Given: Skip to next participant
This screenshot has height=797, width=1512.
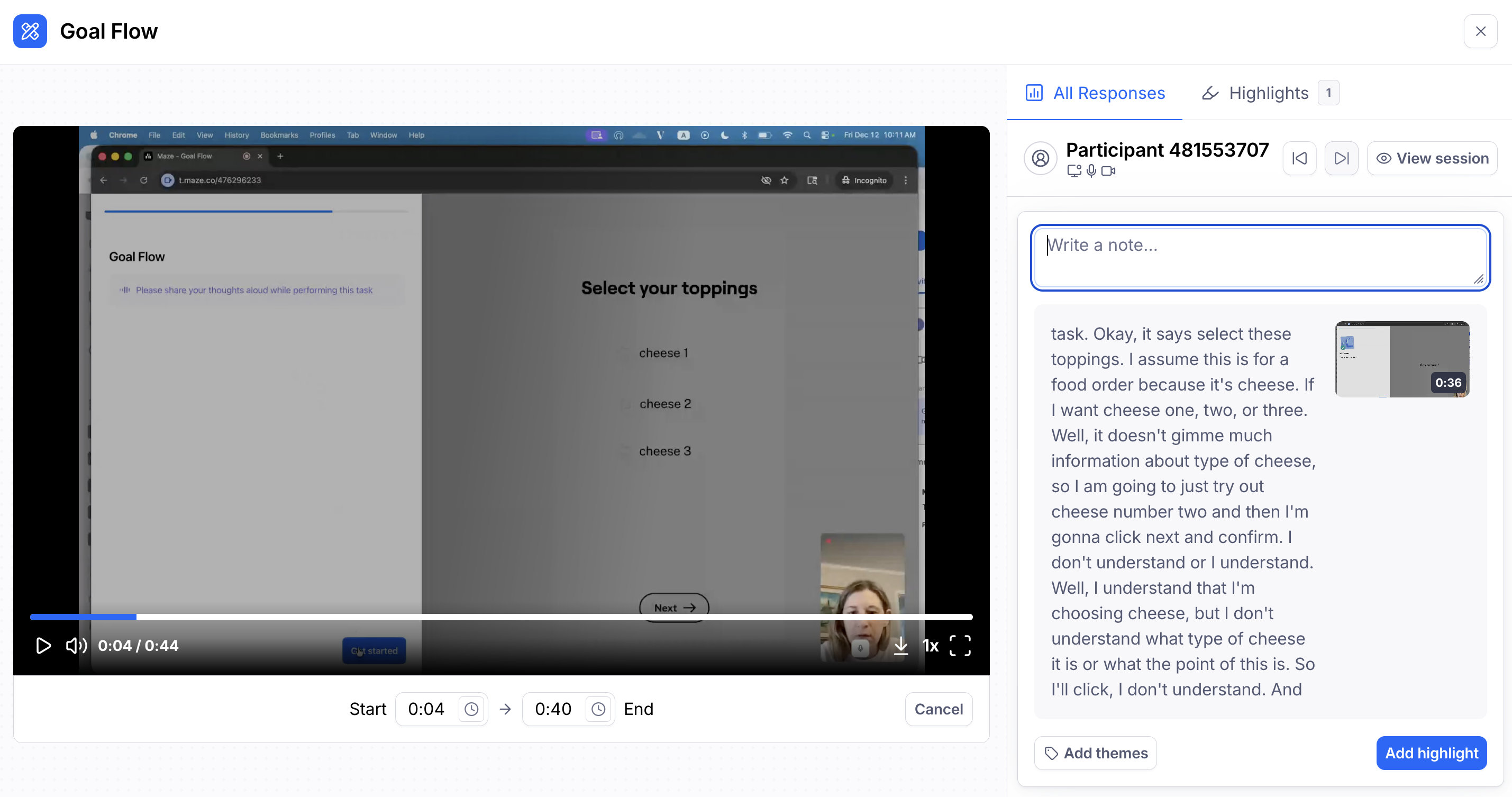Looking at the screenshot, I should [1341, 158].
